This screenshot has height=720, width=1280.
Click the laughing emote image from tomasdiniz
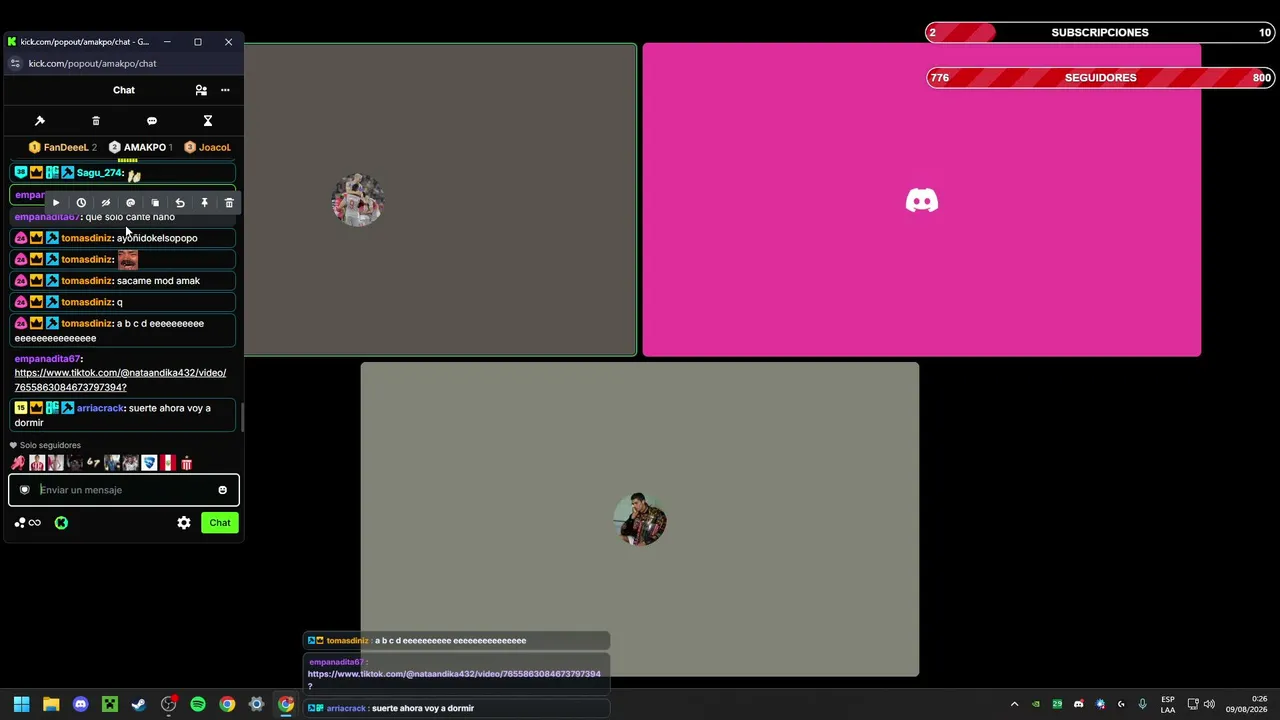pos(128,260)
